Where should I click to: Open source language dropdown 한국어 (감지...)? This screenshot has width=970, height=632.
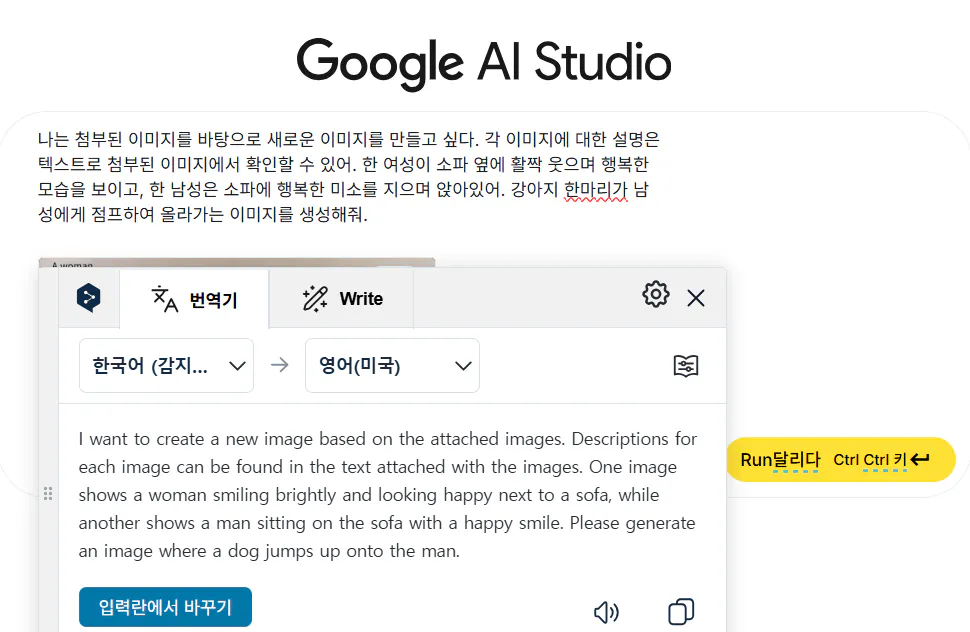[166, 365]
